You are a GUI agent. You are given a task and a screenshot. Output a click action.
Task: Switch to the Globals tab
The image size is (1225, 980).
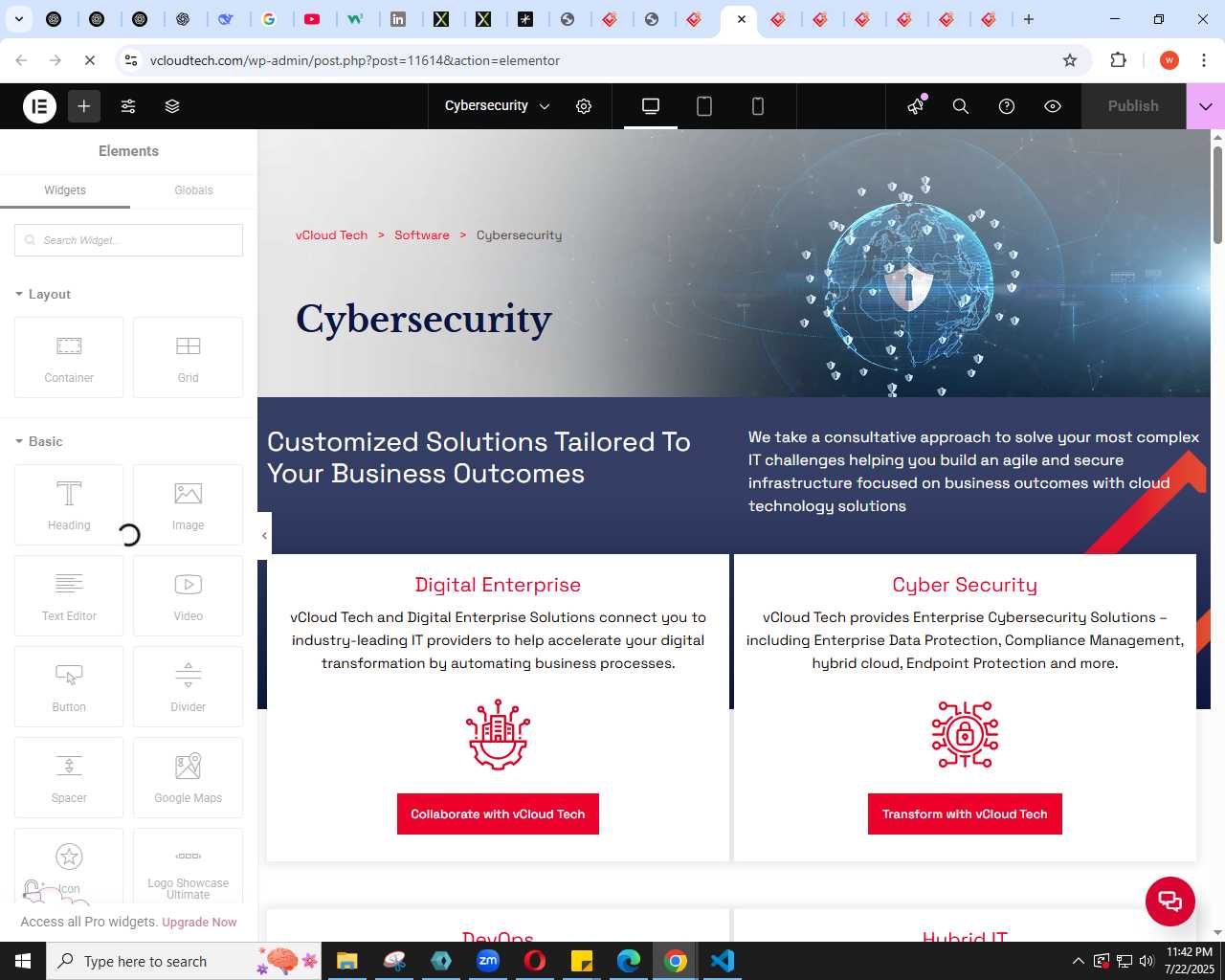click(193, 190)
